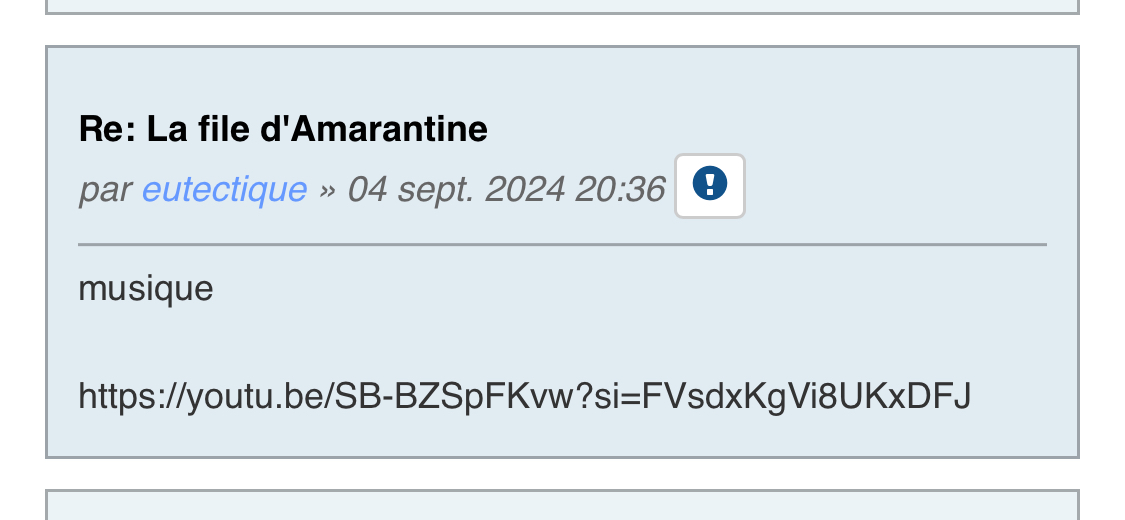
Task: Click the report post exclamation icon
Action: (x=710, y=185)
